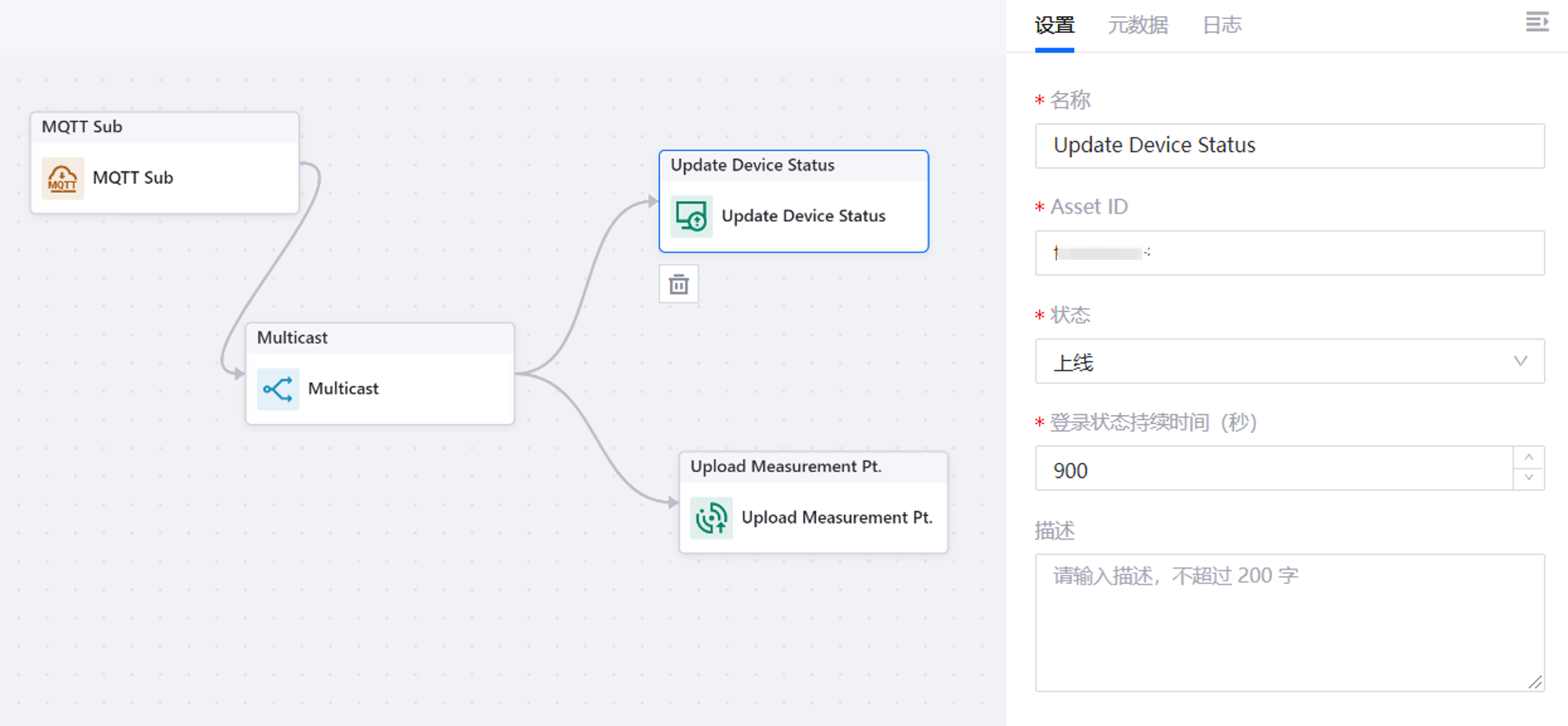
Task: Click the MQTT Sub node icon
Action: (x=62, y=178)
